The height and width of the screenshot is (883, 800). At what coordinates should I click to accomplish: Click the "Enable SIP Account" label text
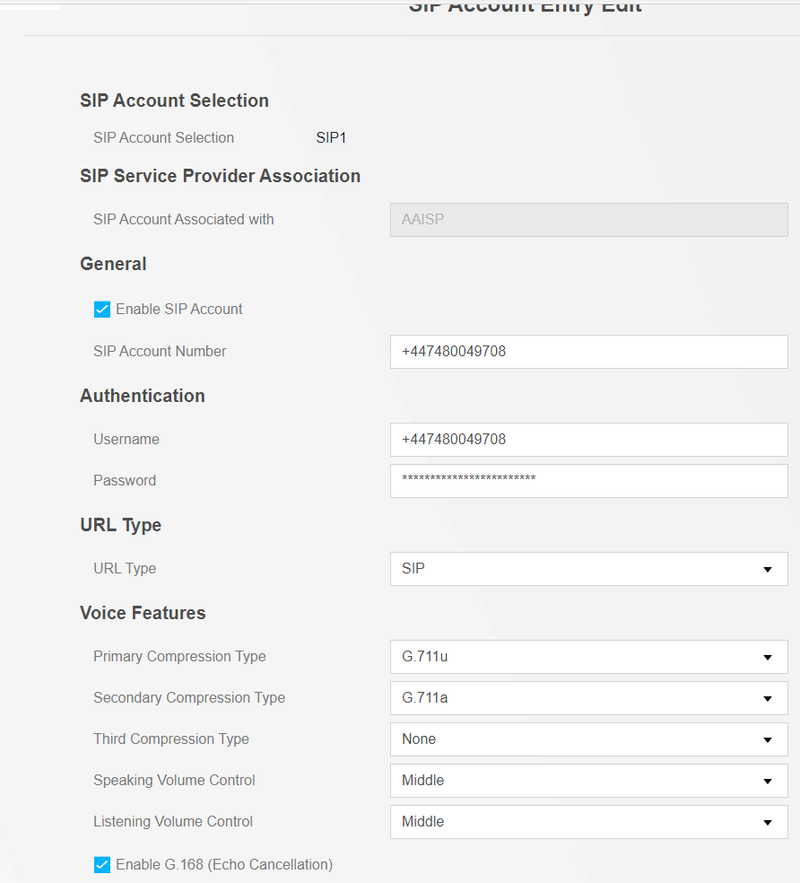(179, 309)
